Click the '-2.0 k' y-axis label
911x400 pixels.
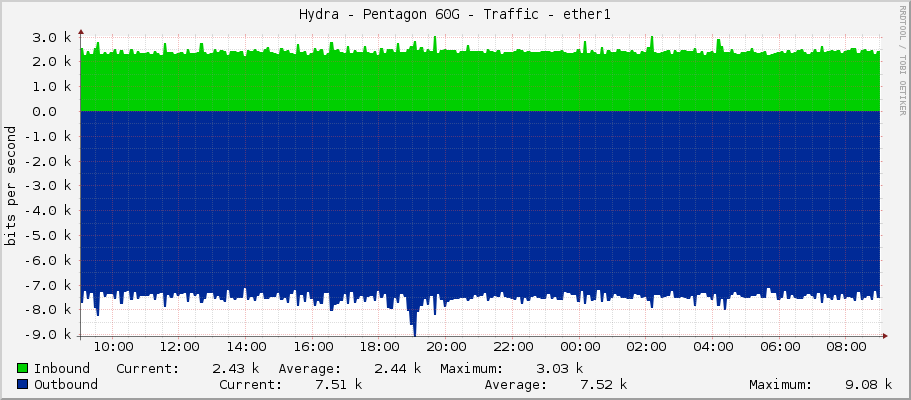(49, 161)
